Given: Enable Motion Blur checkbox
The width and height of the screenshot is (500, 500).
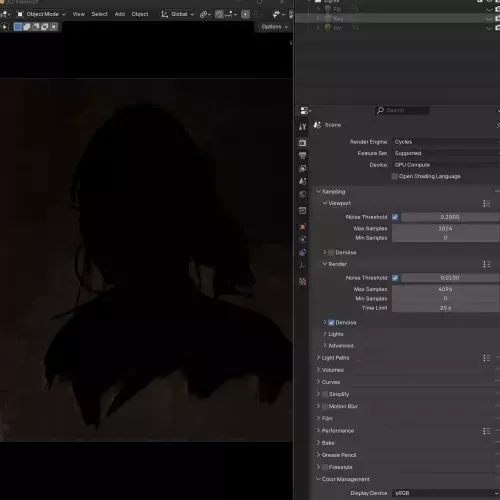Looking at the screenshot, I should 325,406.
